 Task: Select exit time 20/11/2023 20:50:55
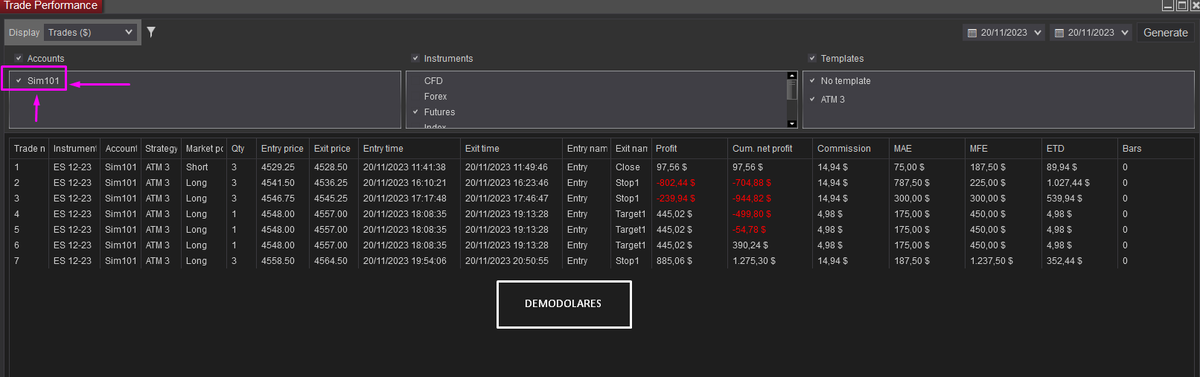click(x=506, y=261)
